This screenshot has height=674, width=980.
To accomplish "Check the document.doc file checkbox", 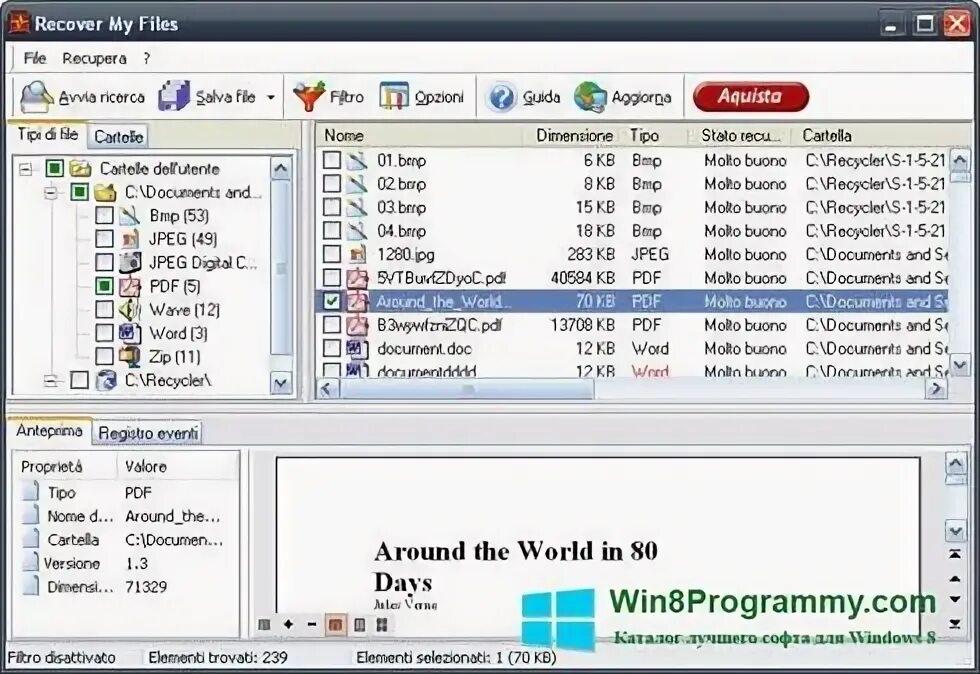I will click(x=332, y=348).
